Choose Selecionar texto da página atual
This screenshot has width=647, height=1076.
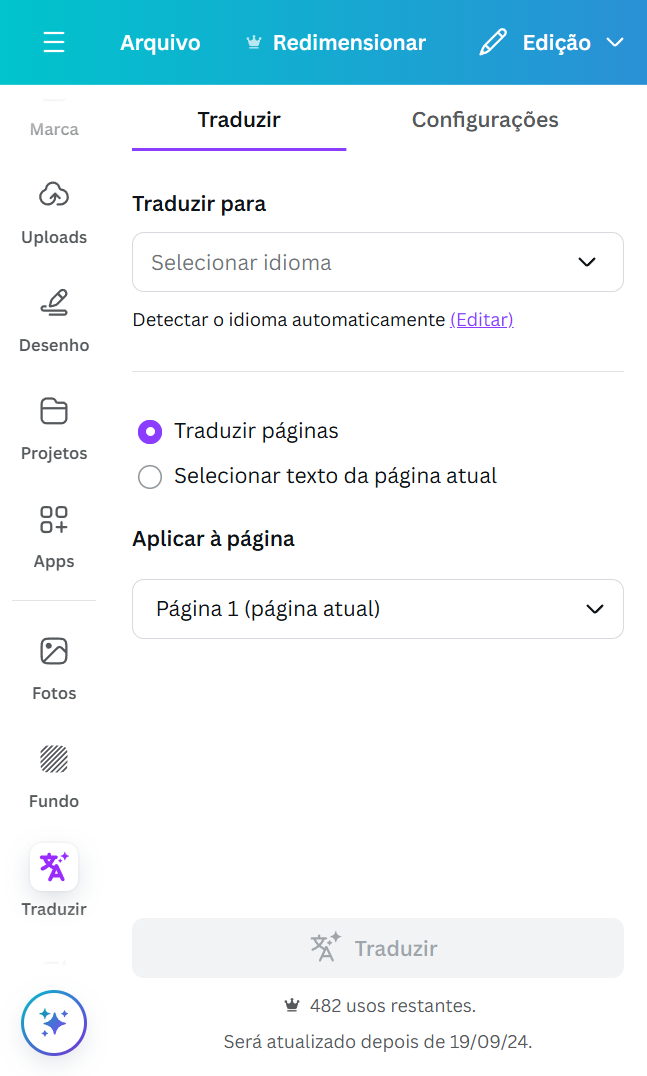point(150,477)
